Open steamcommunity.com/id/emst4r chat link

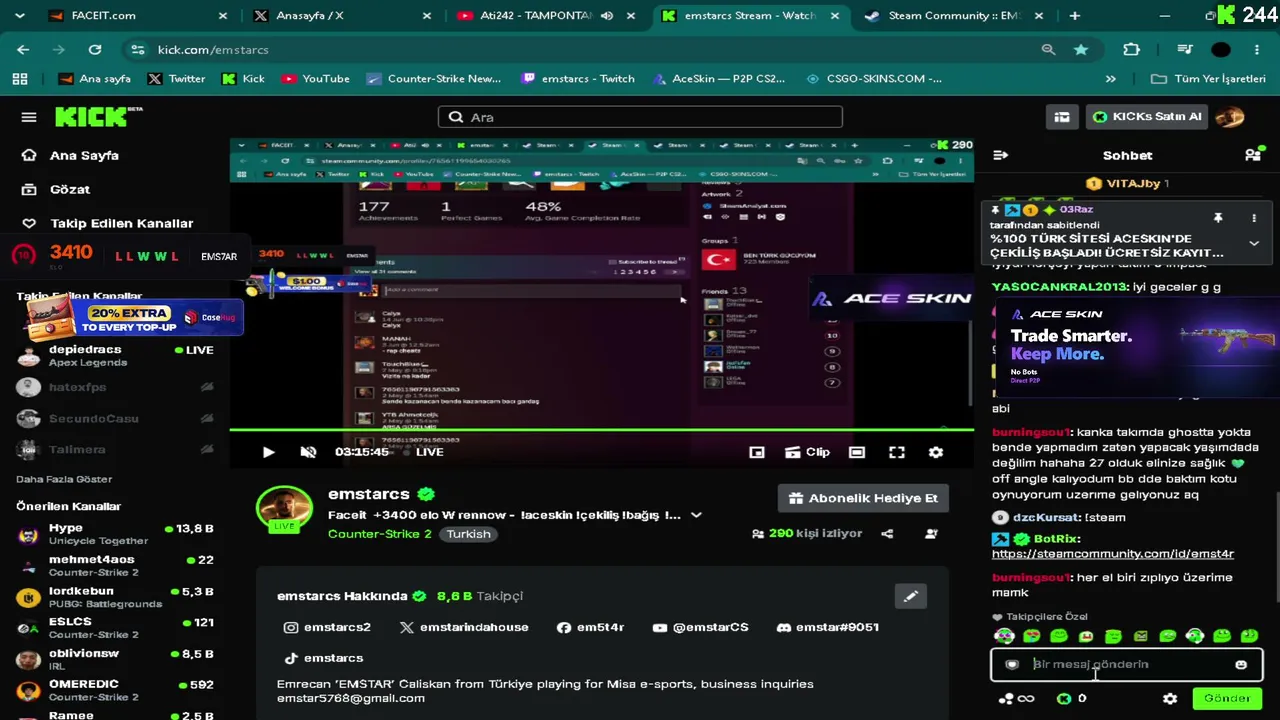coord(1113,554)
